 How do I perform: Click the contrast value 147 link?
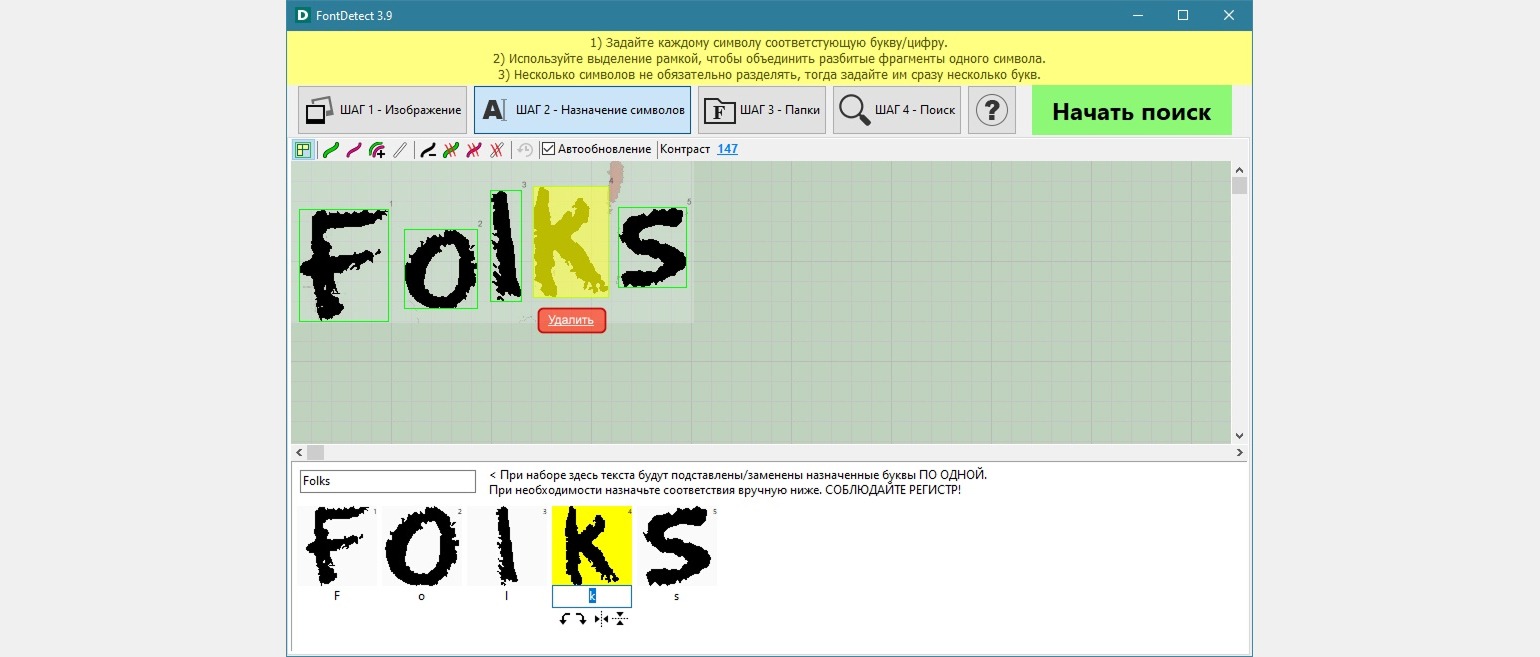728,149
